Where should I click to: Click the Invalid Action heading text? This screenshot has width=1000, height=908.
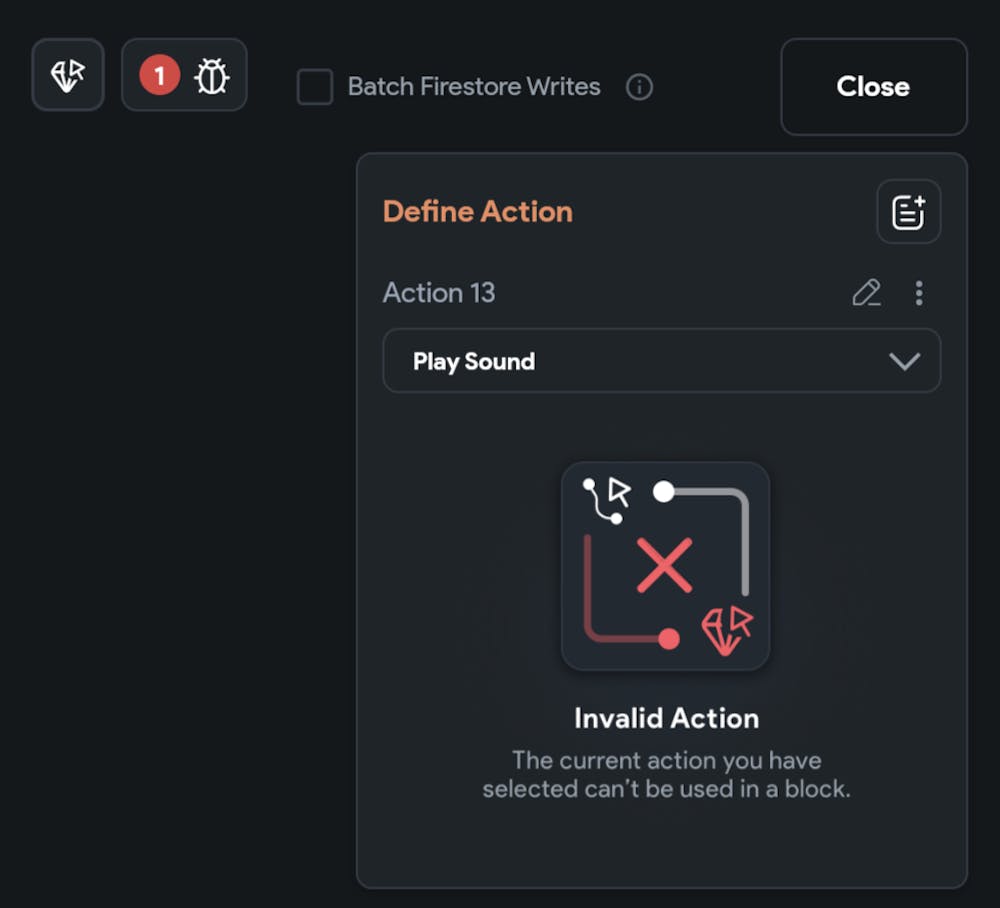666,718
